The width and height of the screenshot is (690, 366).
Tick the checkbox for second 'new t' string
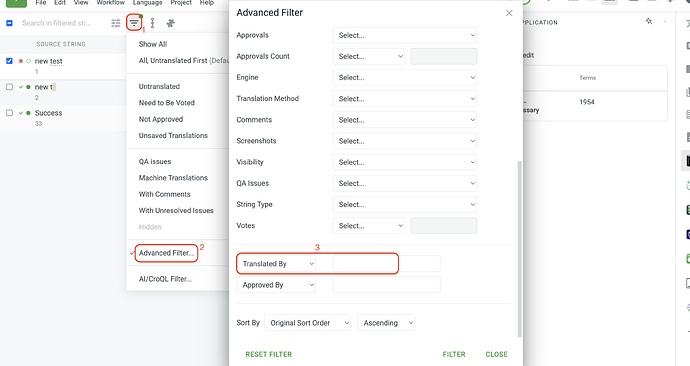(x=9, y=87)
